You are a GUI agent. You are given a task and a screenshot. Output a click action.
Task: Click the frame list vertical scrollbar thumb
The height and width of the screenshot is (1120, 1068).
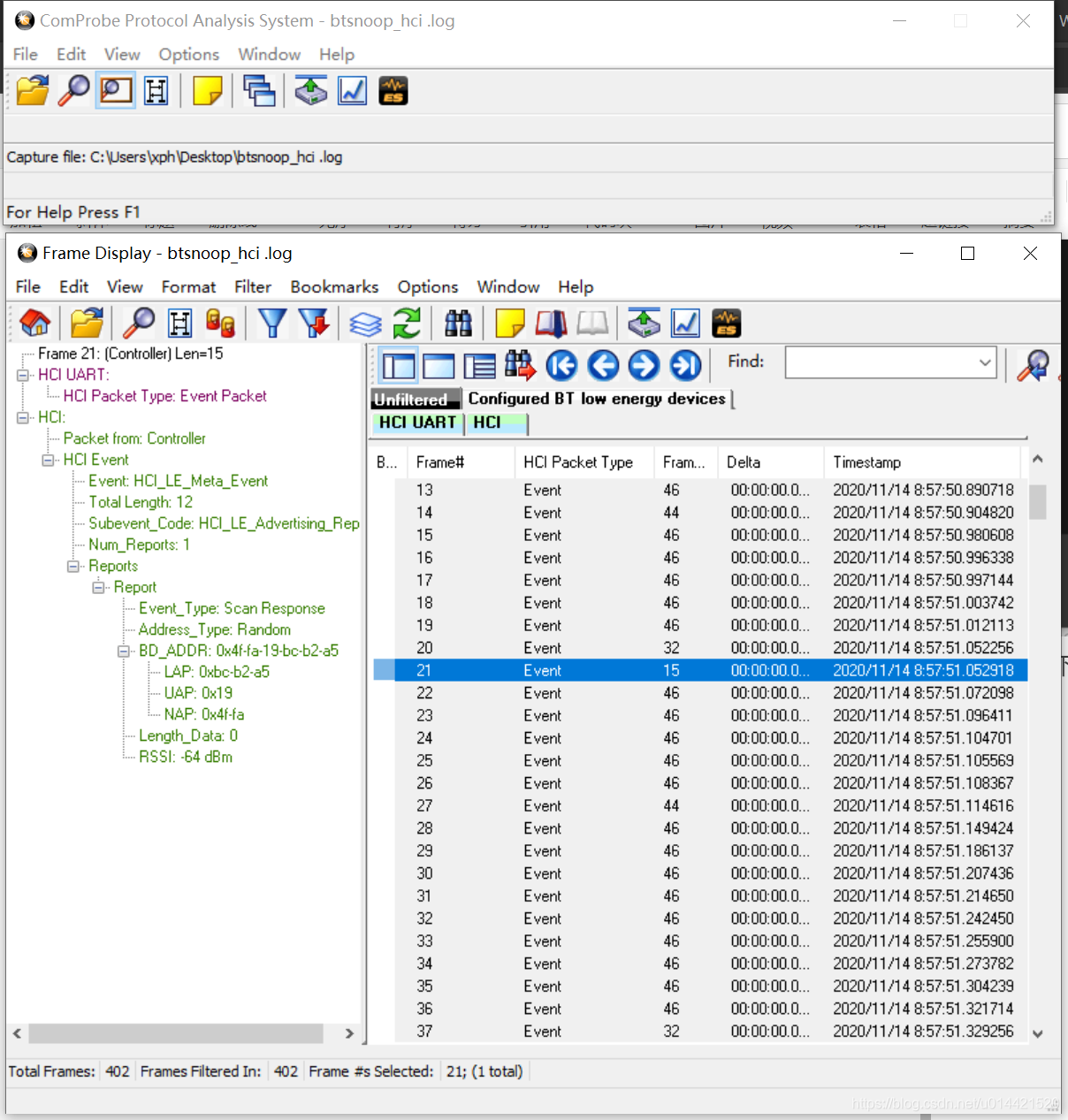point(1037,501)
